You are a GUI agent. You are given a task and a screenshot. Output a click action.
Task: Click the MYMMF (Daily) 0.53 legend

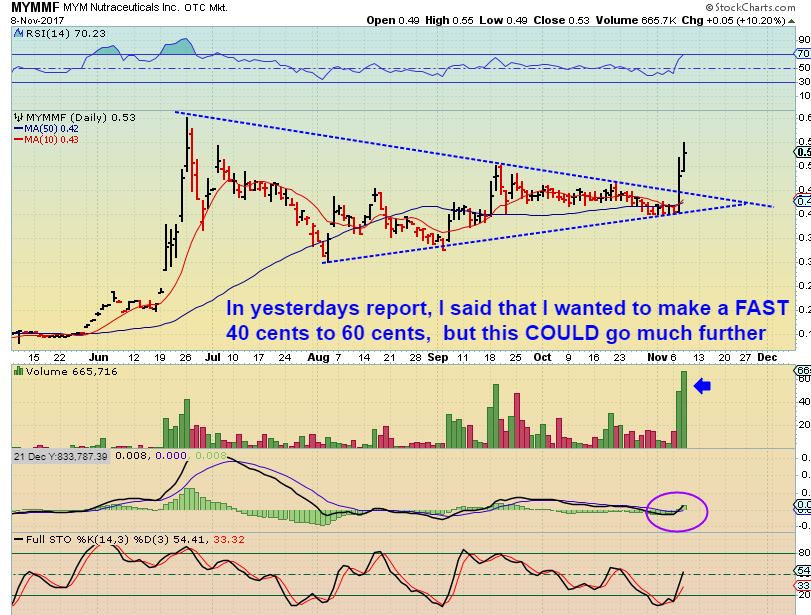(x=81, y=117)
